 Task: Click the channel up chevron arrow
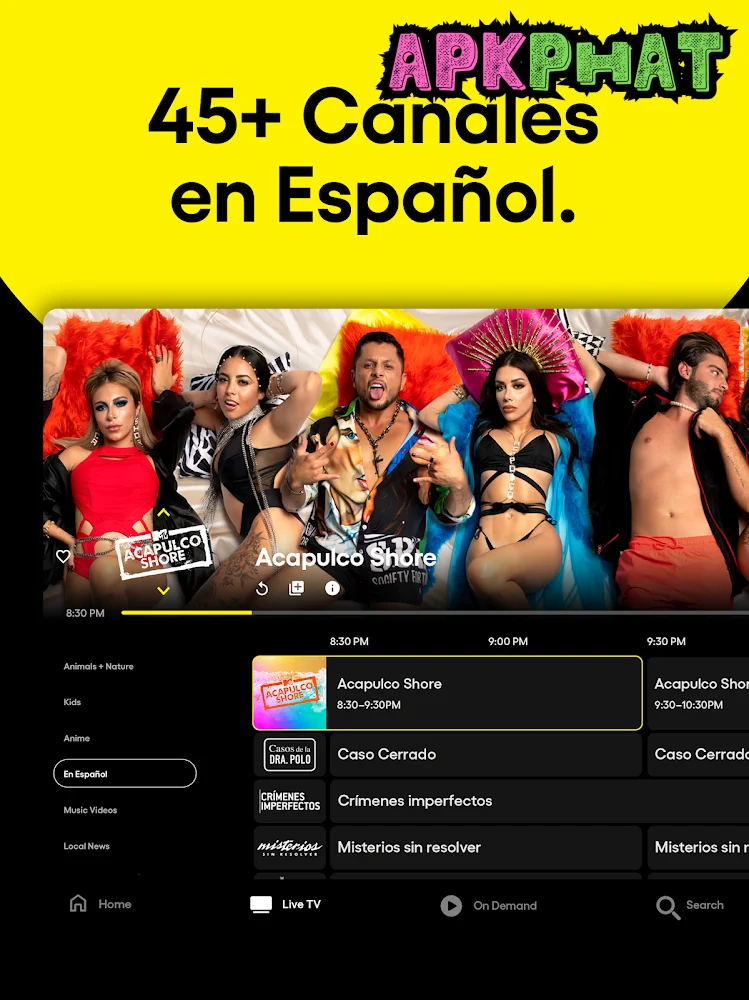[x=163, y=513]
